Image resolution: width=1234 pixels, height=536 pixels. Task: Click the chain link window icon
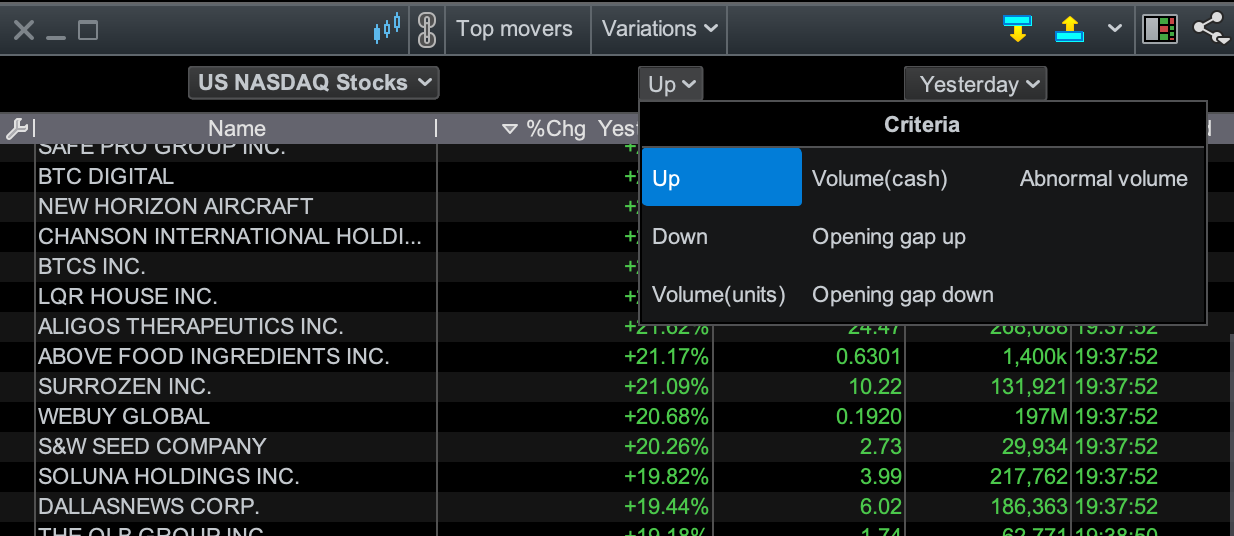pos(427,29)
